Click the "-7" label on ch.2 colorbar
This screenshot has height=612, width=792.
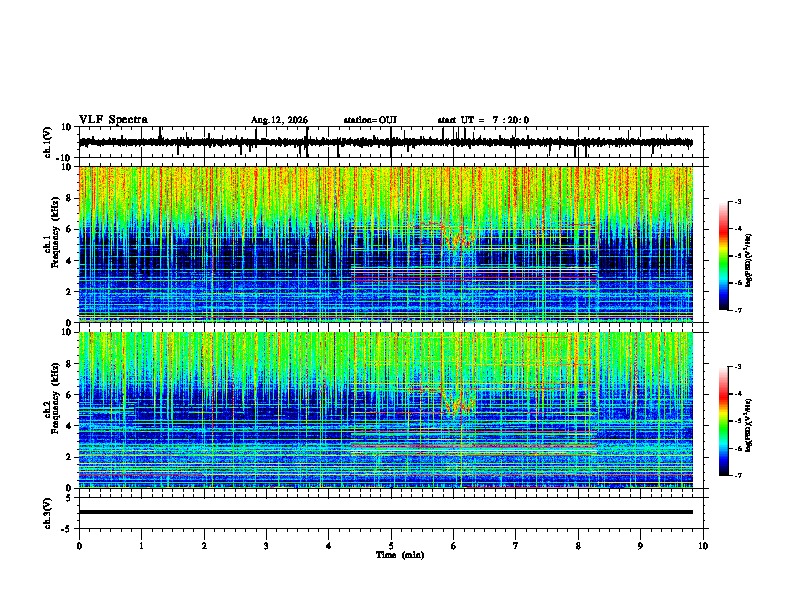(x=738, y=475)
